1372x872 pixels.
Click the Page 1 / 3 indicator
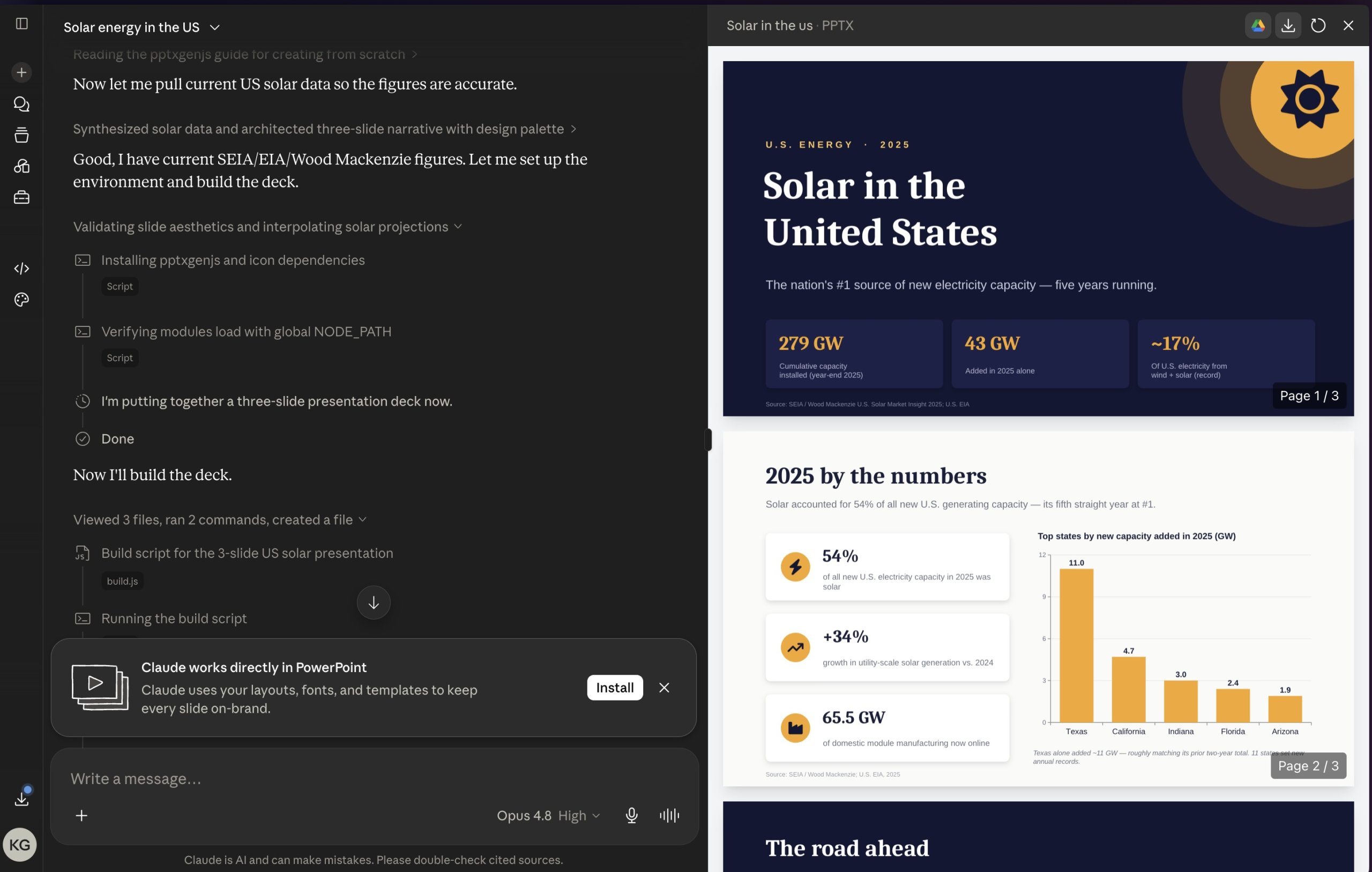pos(1309,396)
